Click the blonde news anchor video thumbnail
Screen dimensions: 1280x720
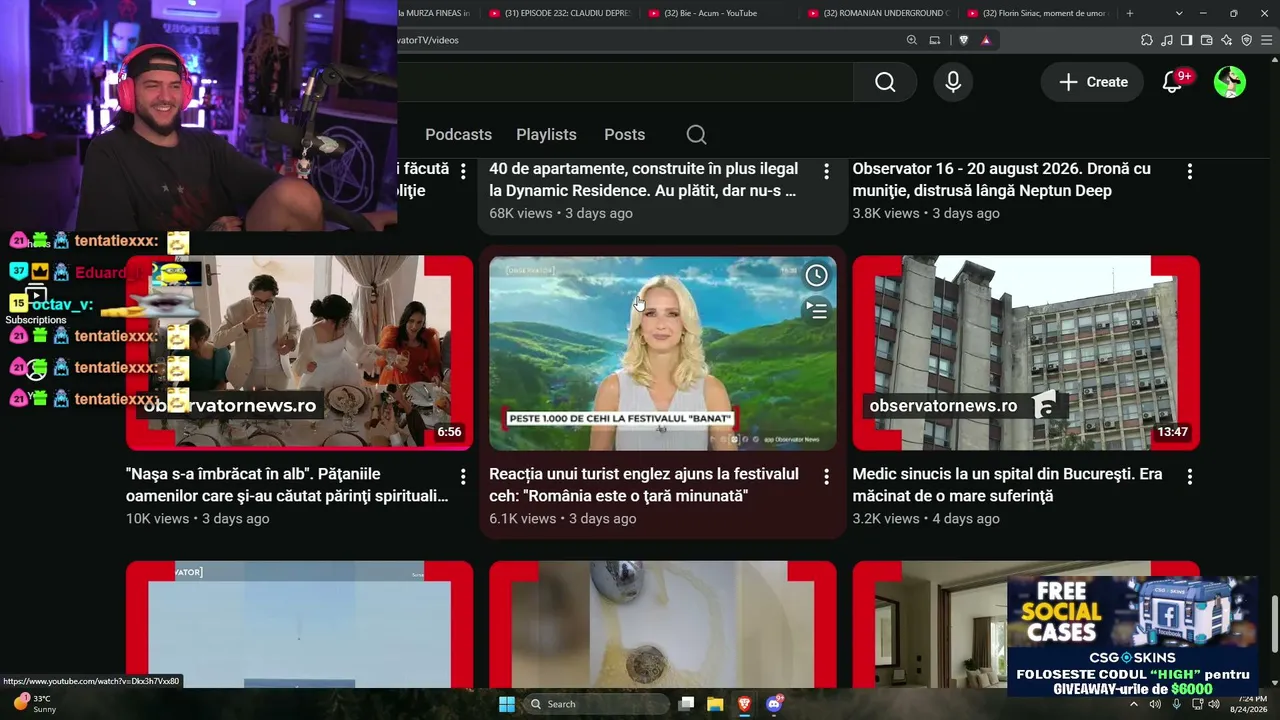point(663,353)
